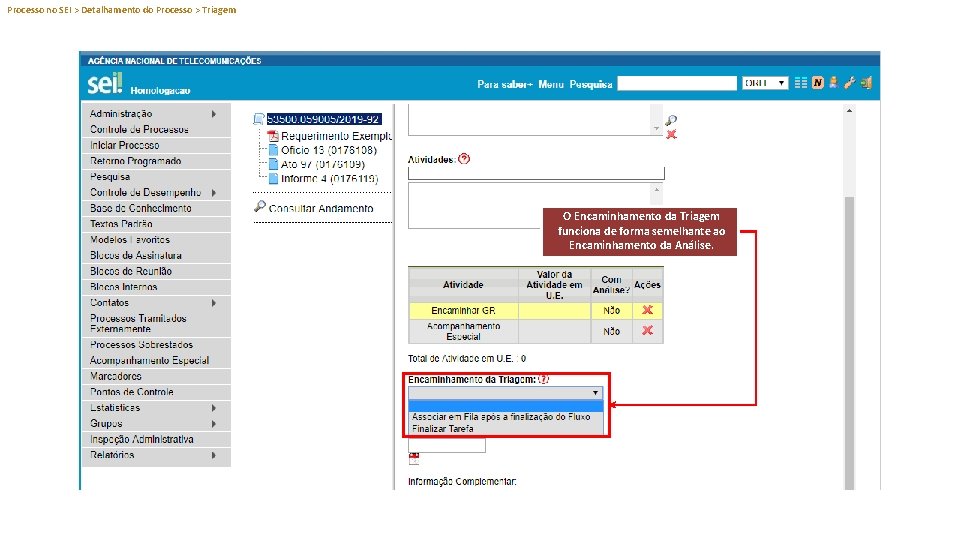
Task: Click the SEI logo
Action: [x=105, y=84]
